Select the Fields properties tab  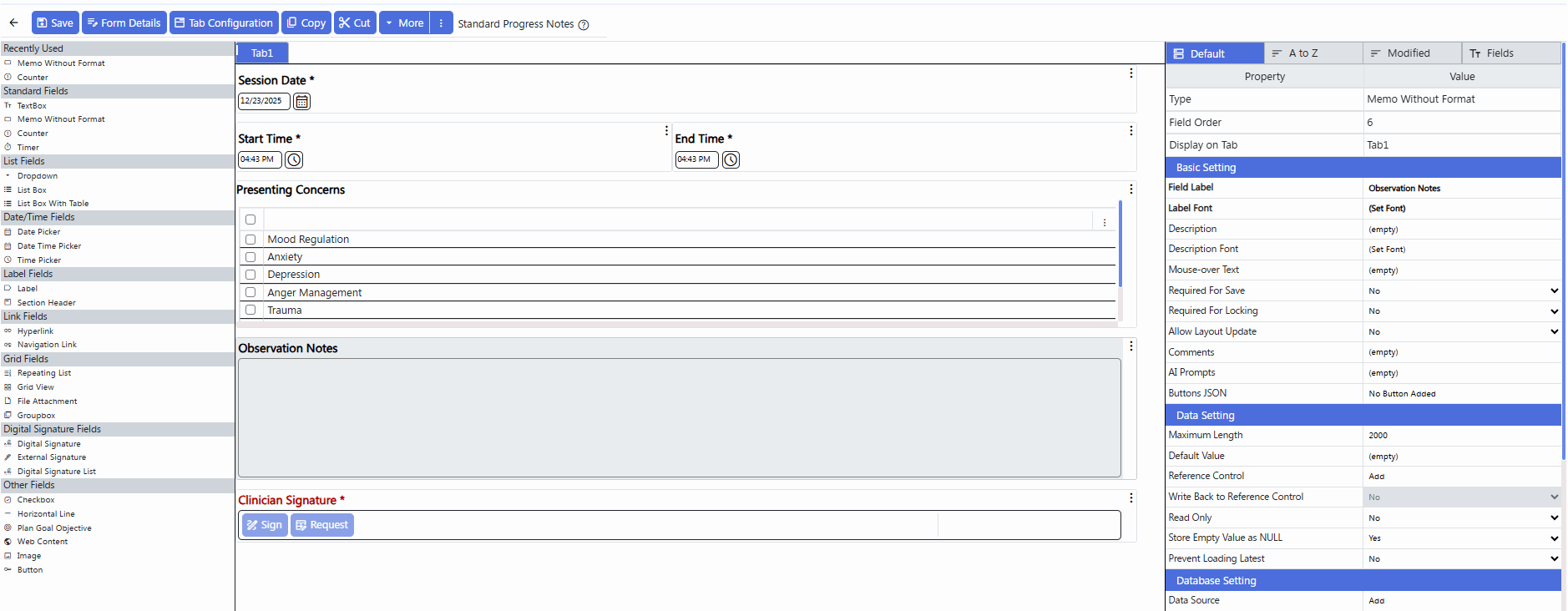point(1511,53)
